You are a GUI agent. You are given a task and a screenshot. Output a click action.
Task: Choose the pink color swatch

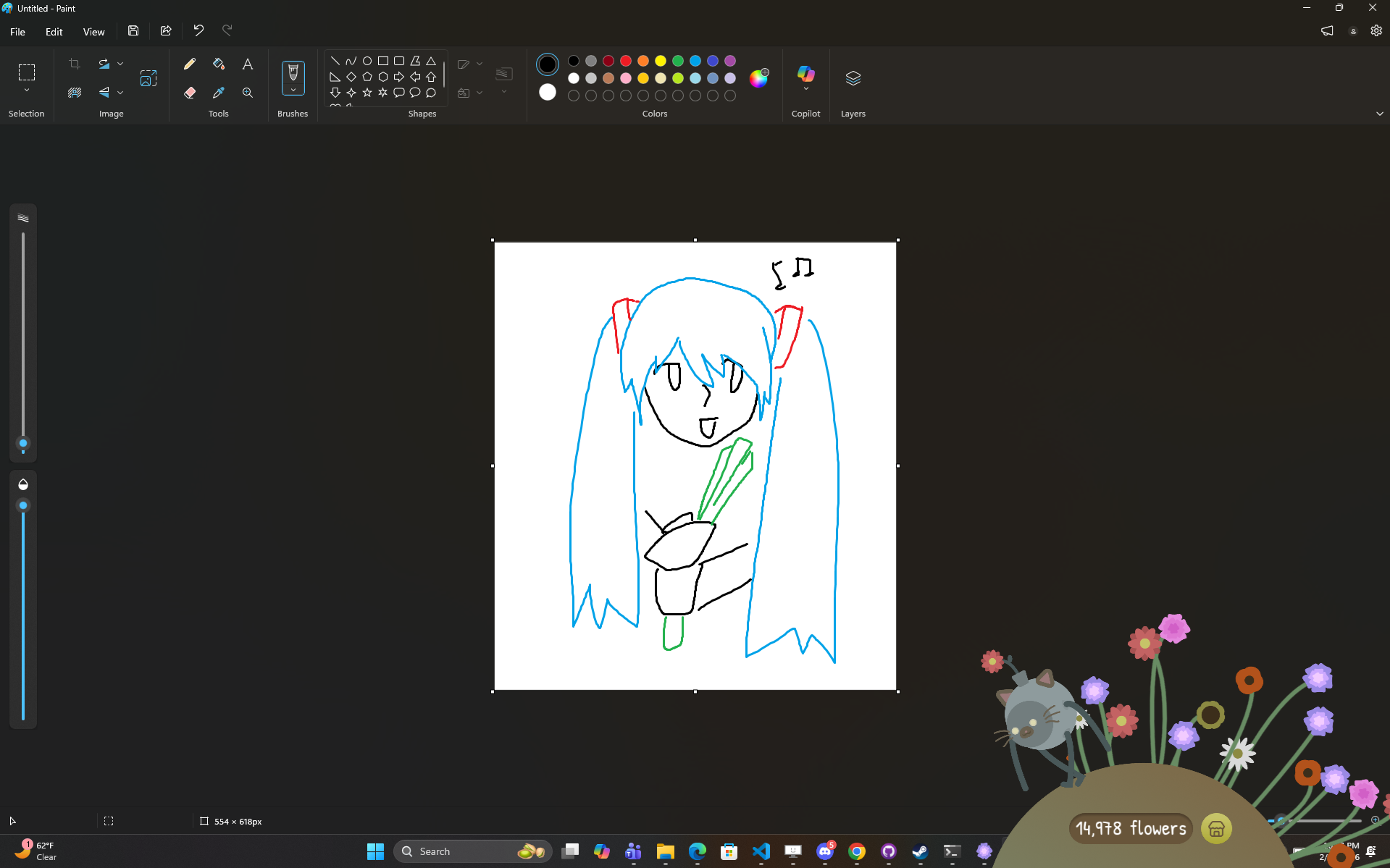click(x=626, y=78)
